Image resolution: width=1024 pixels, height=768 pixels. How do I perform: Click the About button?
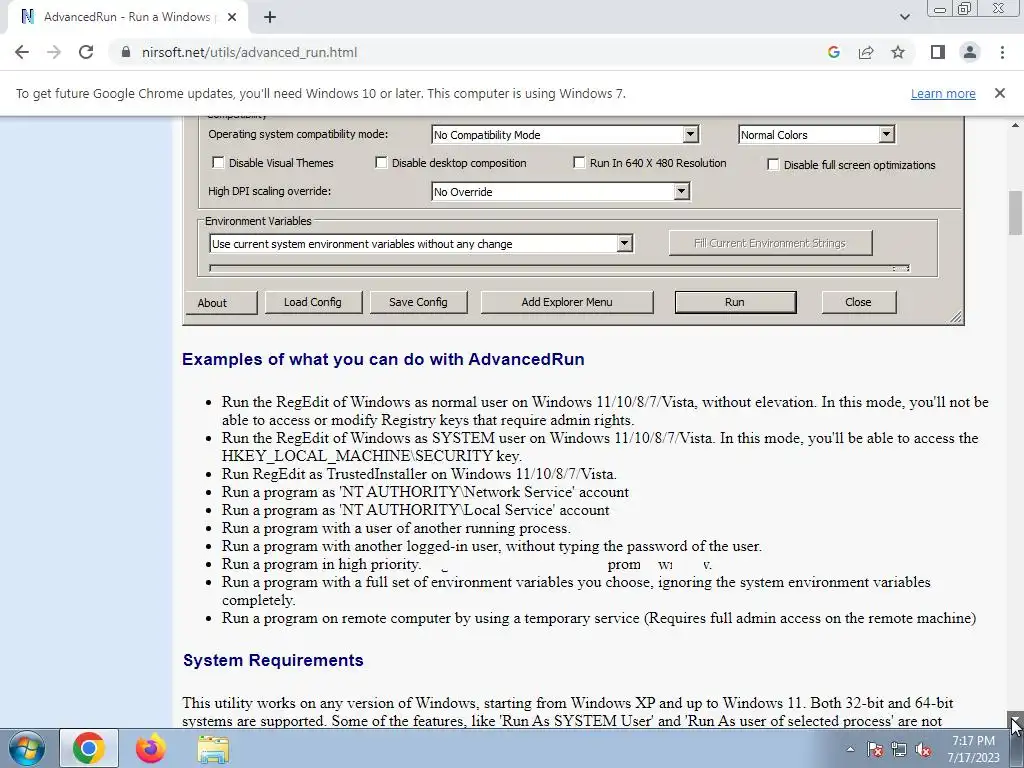click(221, 302)
